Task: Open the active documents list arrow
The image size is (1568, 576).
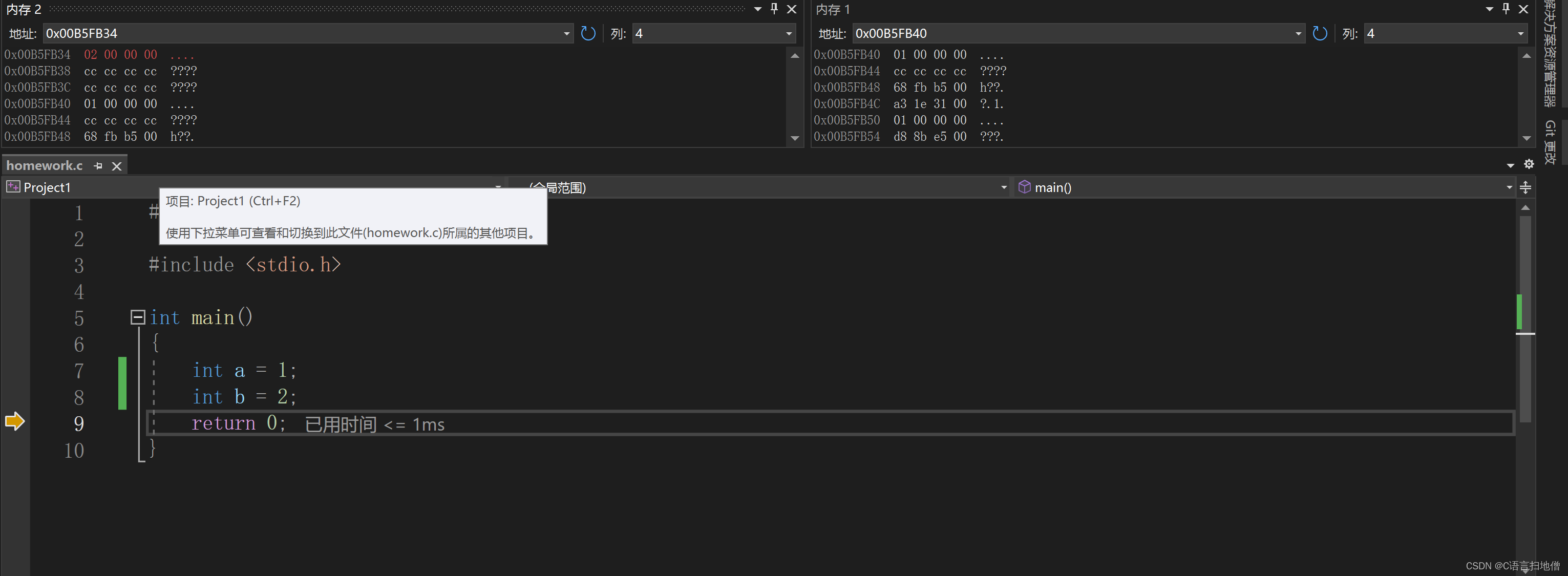Action: 1510,165
